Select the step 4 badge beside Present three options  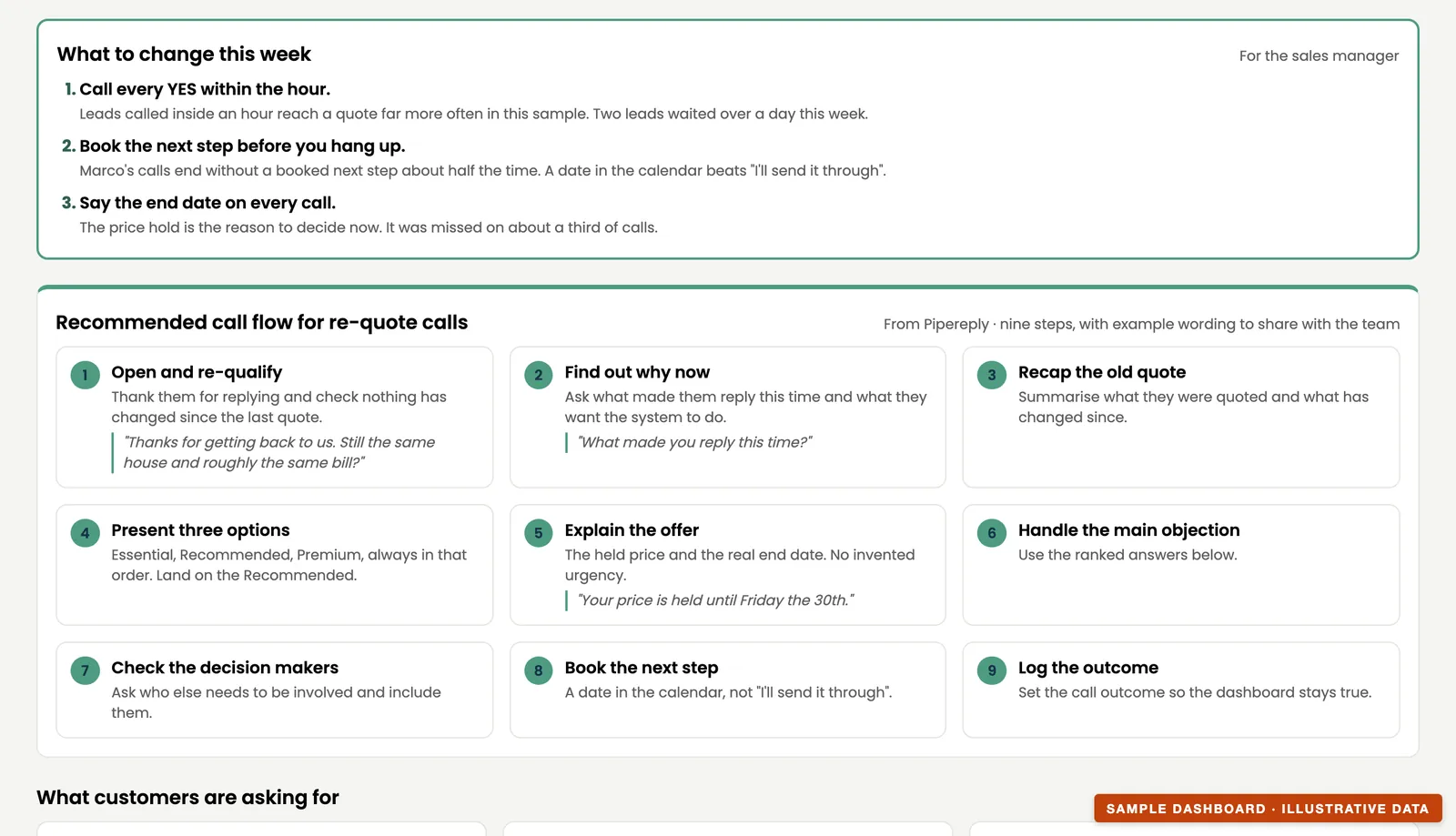pos(86,533)
